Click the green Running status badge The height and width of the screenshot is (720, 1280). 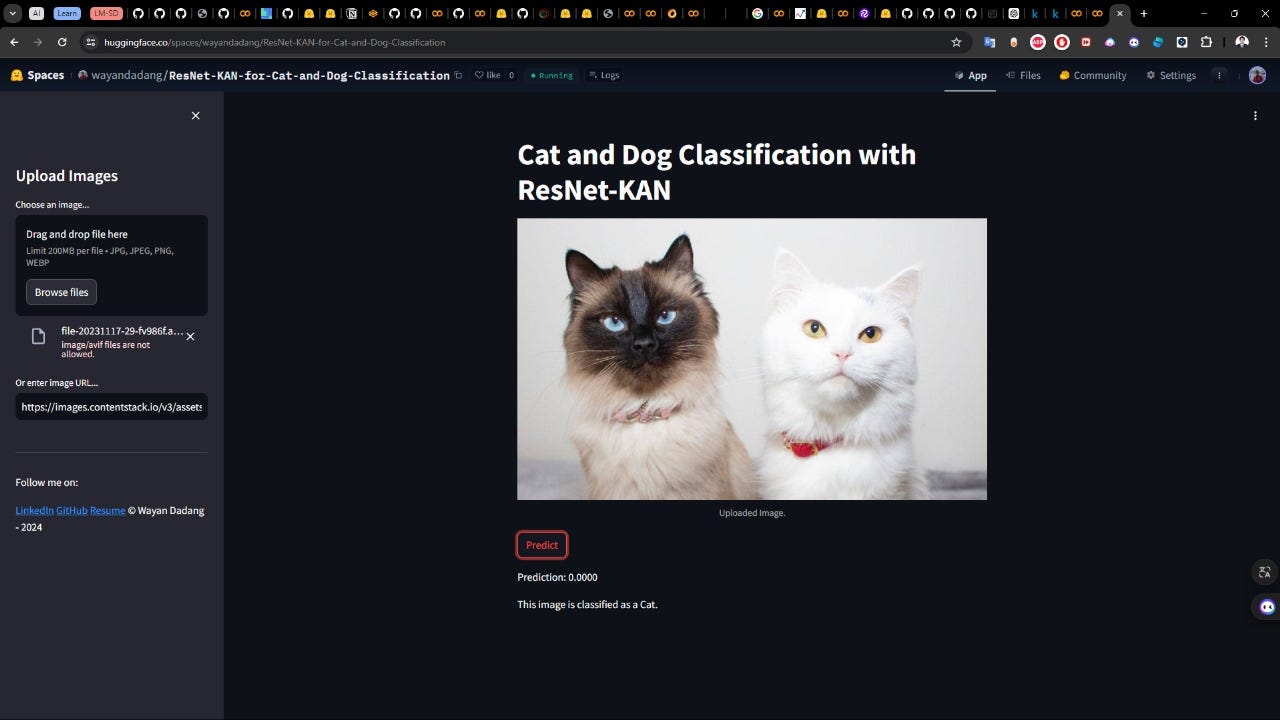[x=551, y=75]
